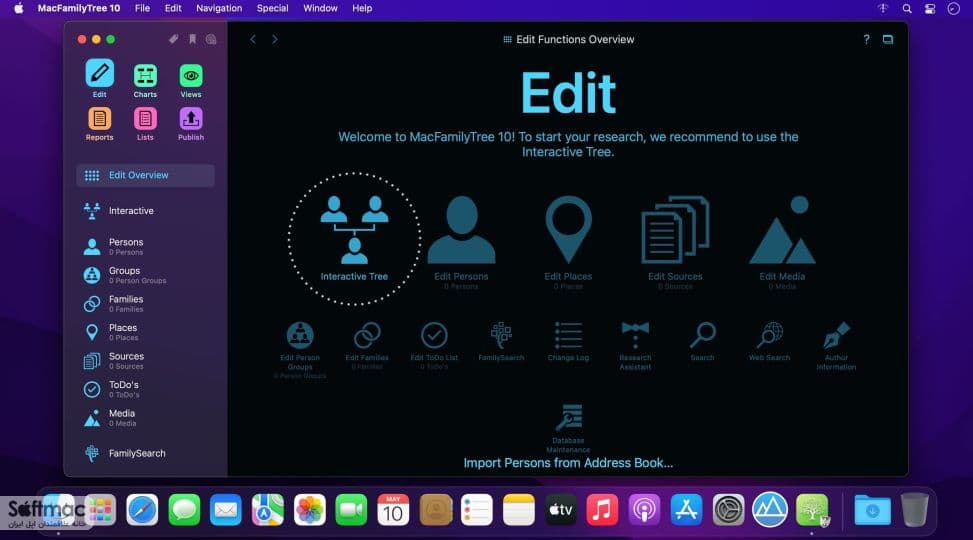Image resolution: width=973 pixels, height=540 pixels.
Task: Open Edit Families function
Action: (x=367, y=345)
